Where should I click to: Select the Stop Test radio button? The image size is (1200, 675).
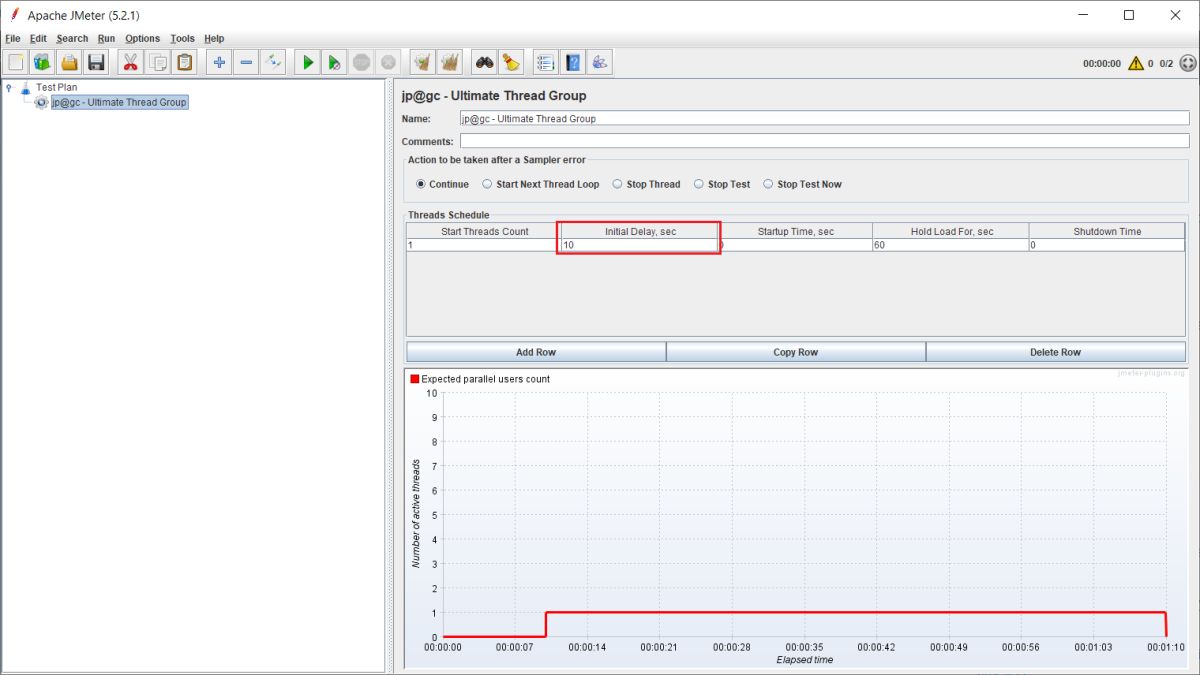coord(699,184)
